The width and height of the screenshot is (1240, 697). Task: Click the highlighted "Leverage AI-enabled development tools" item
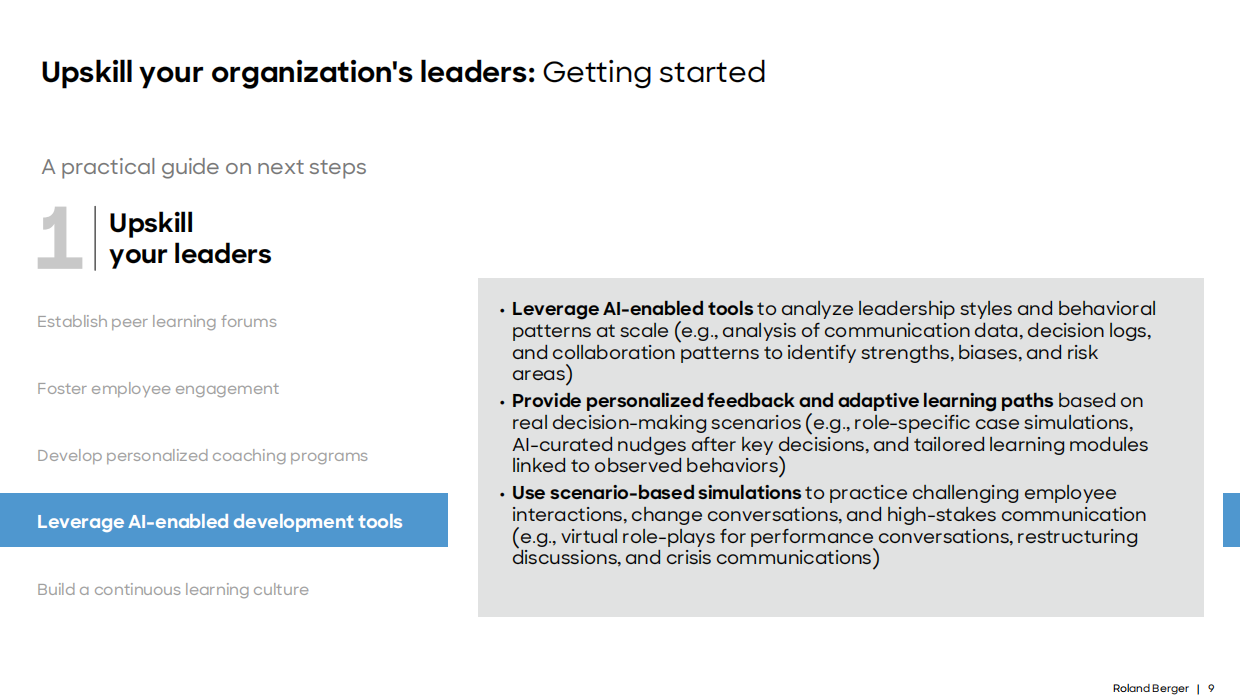[220, 522]
